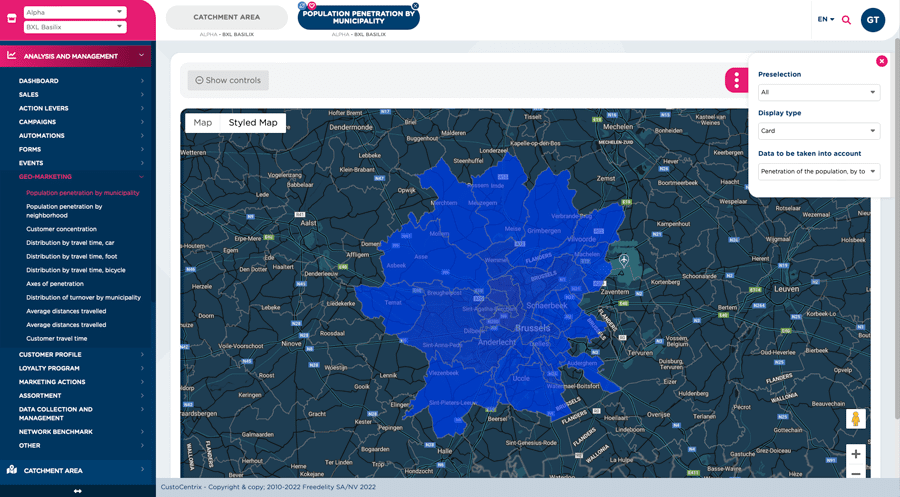This screenshot has height=497, width=900.
Task: Click the Show controls button
Action: click(228, 80)
